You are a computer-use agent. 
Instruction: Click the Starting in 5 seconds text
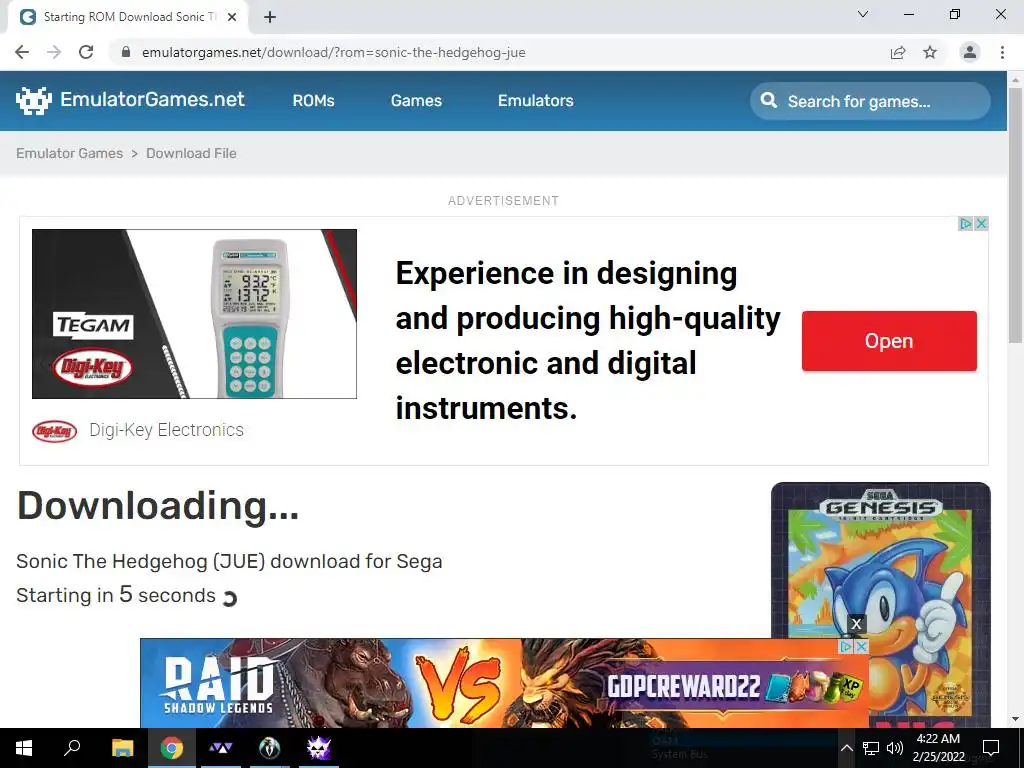(x=116, y=595)
